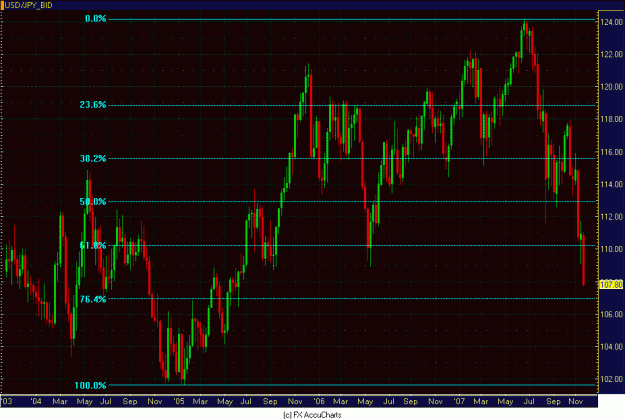
Task: Select the 110.00 price axis value
Action: point(611,249)
